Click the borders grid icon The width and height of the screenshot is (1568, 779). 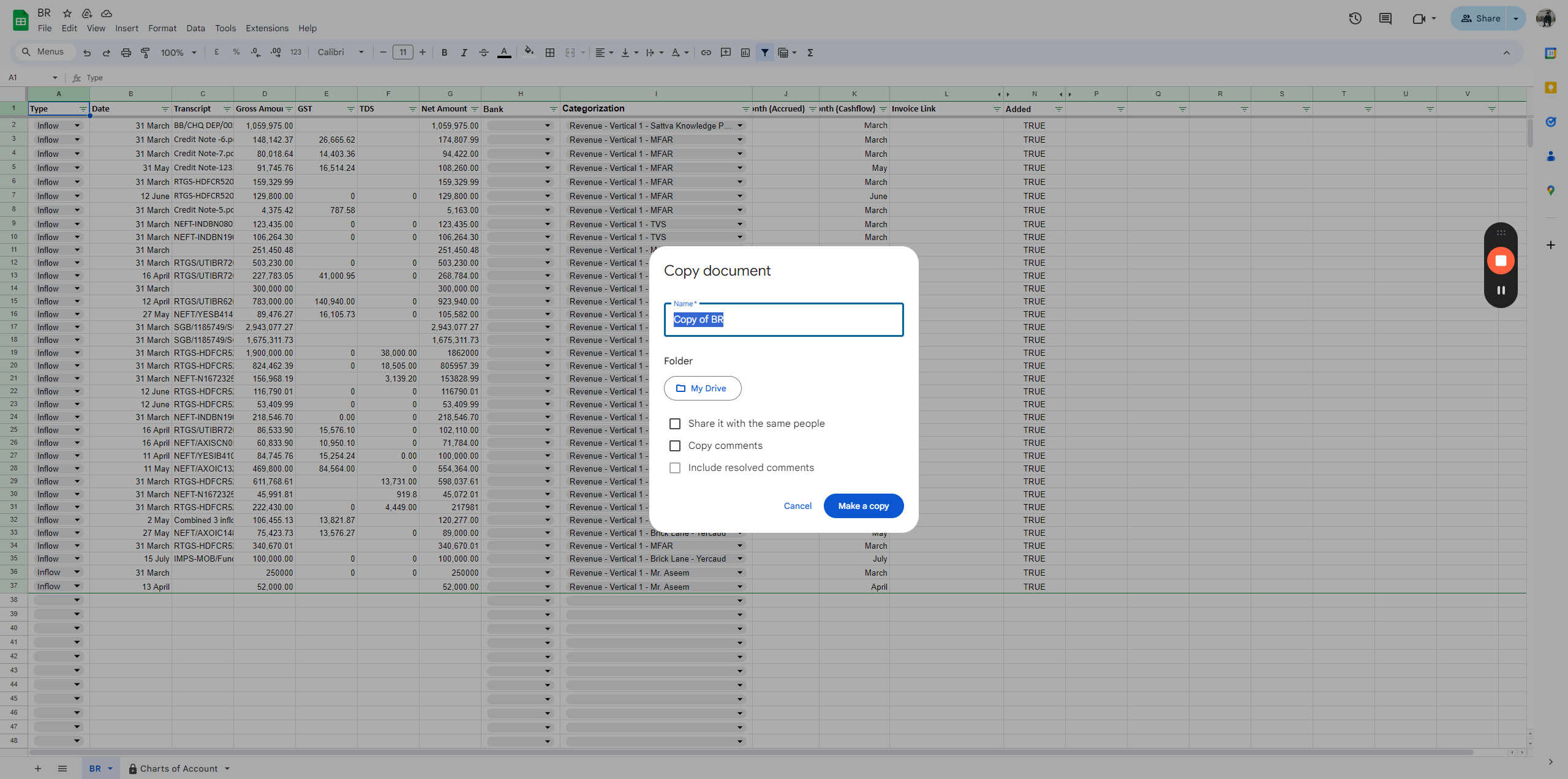pyautogui.click(x=549, y=53)
